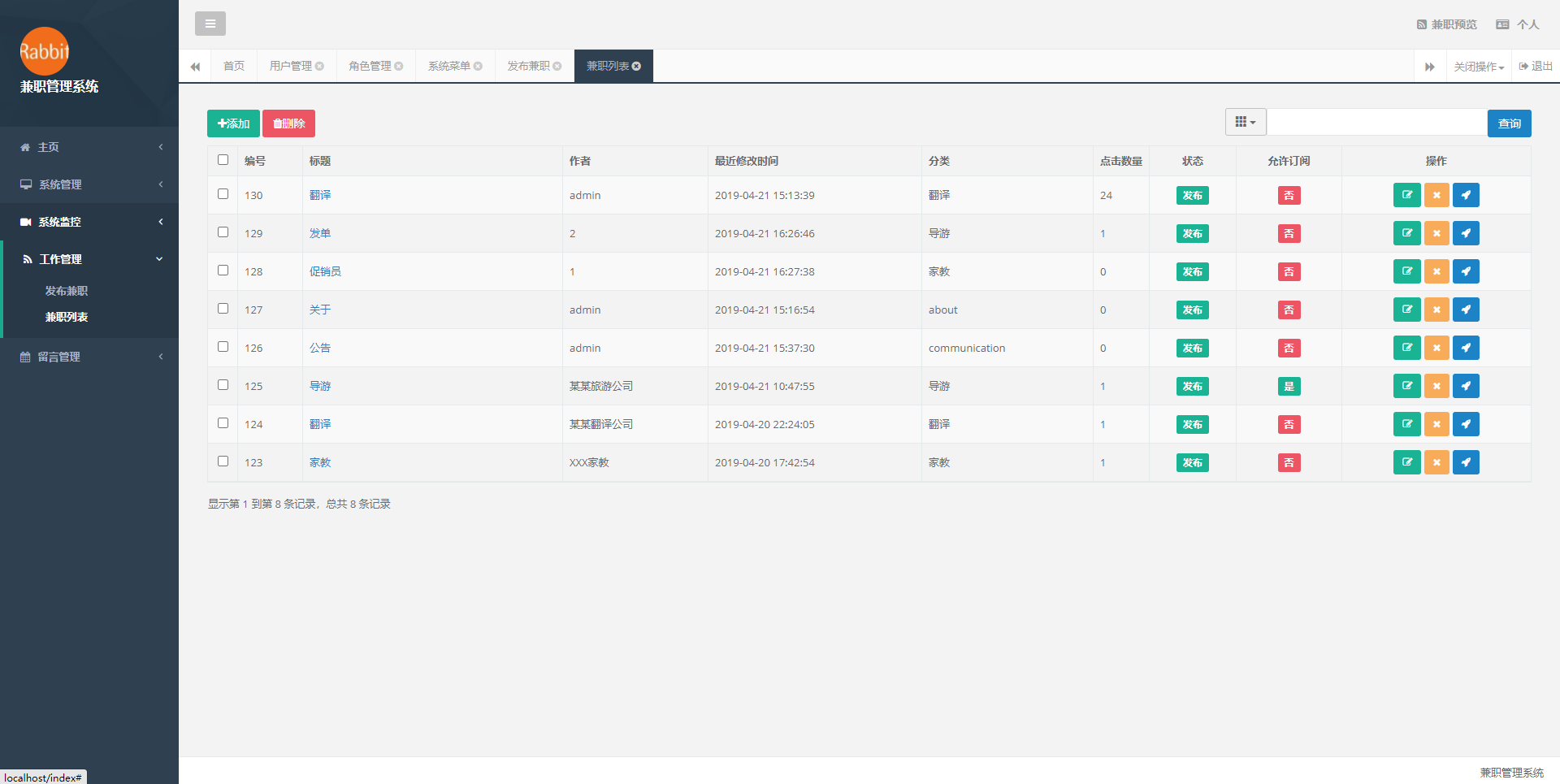Switch to the 用户管理 tab

tap(291, 67)
